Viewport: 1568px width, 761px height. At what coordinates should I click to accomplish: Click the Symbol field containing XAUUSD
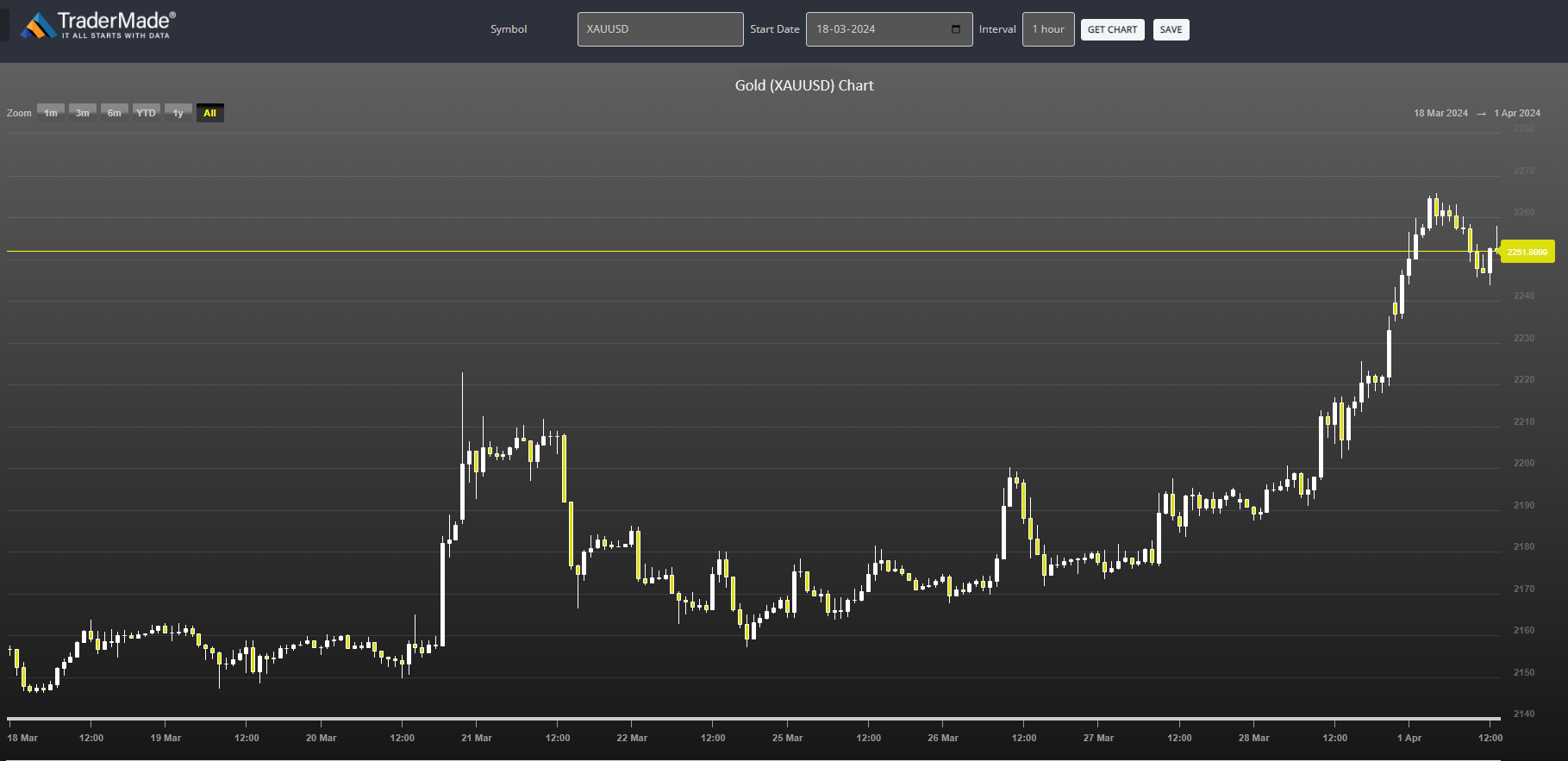[660, 29]
